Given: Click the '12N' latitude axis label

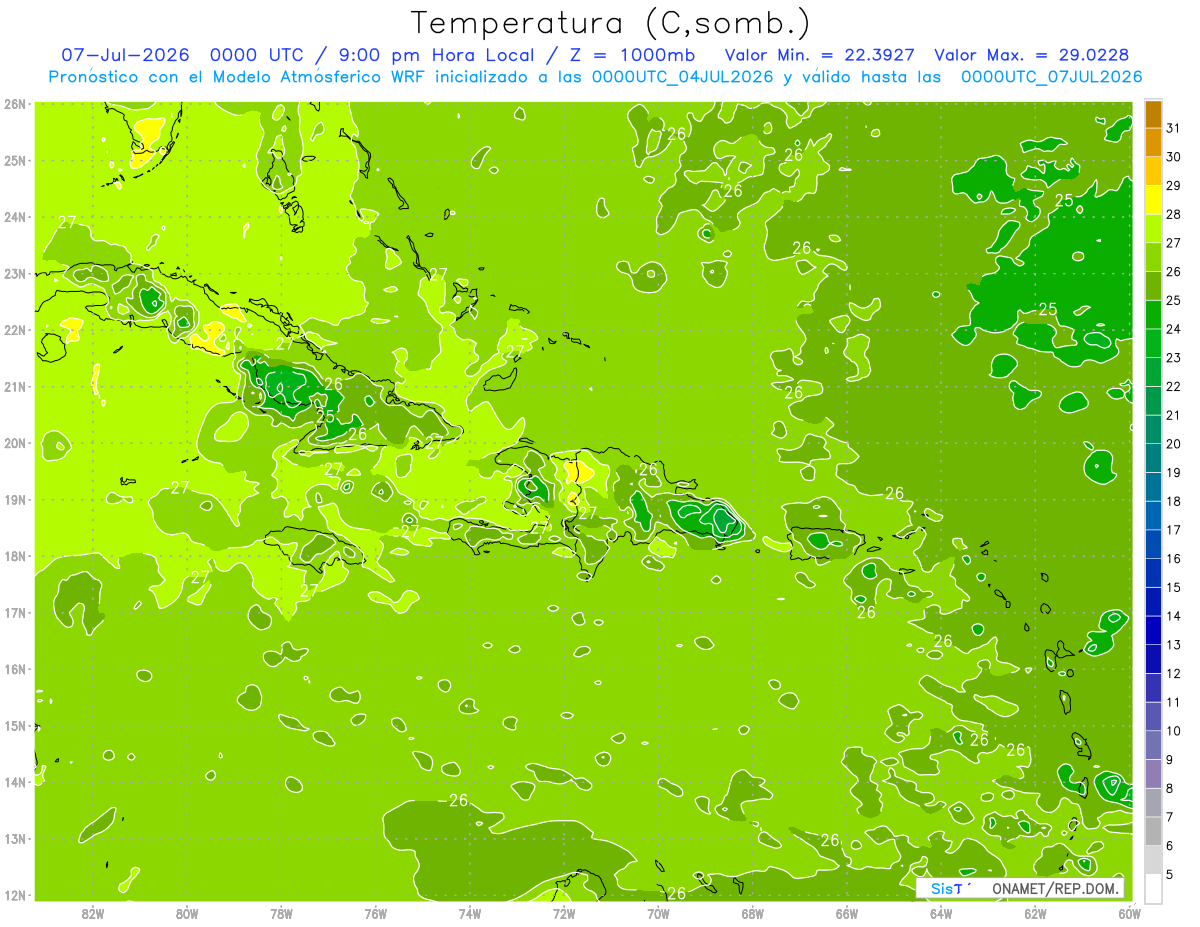Looking at the screenshot, I should click(x=15, y=895).
